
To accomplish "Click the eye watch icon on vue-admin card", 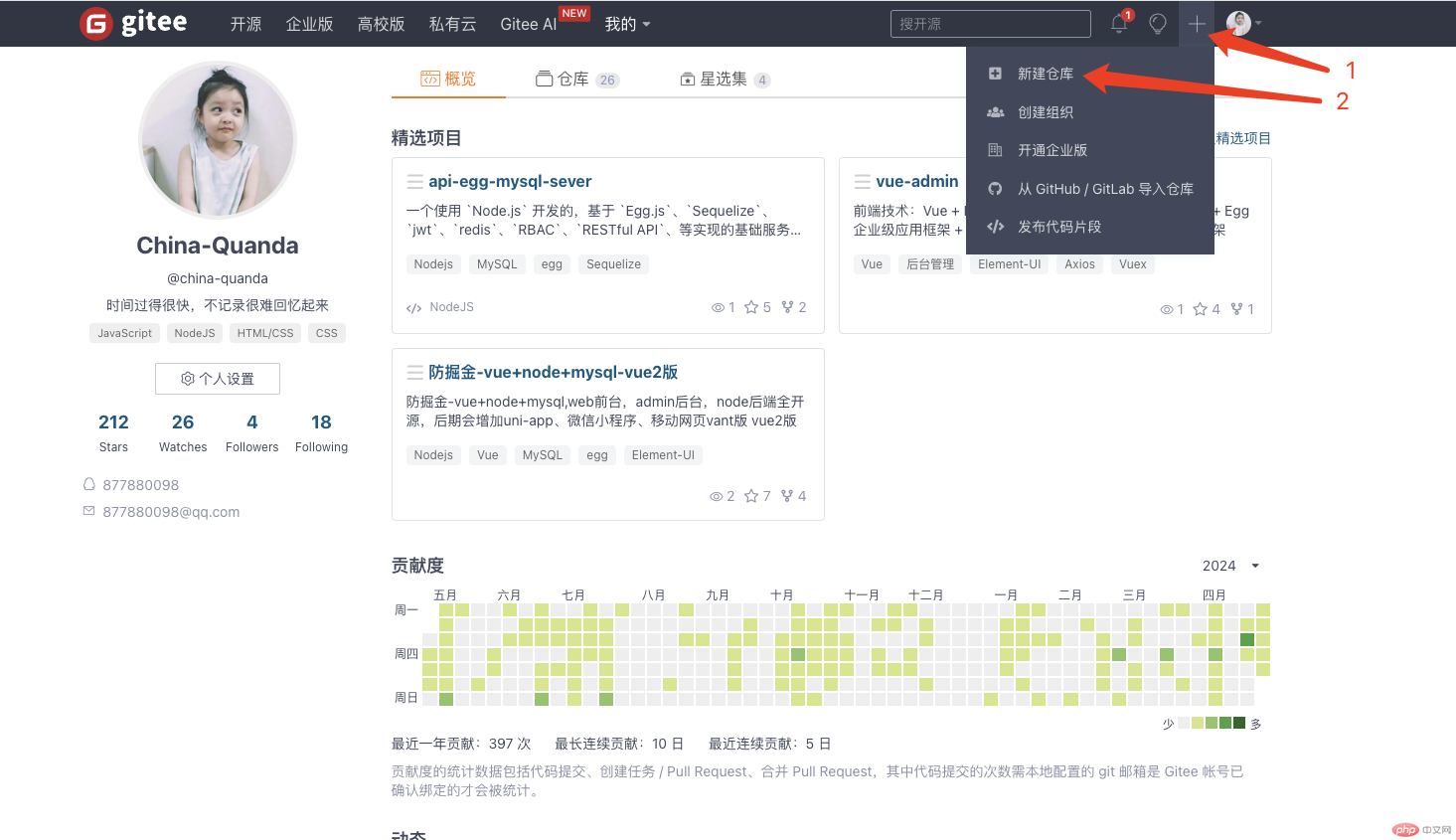I will [x=1167, y=309].
